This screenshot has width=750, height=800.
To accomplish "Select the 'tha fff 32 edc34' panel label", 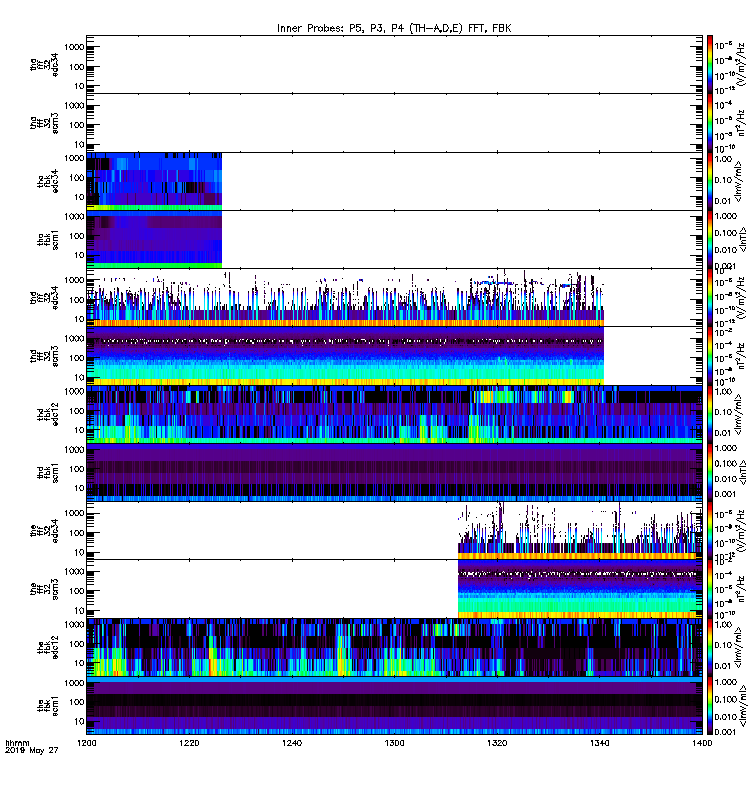I will click(x=44, y=65).
